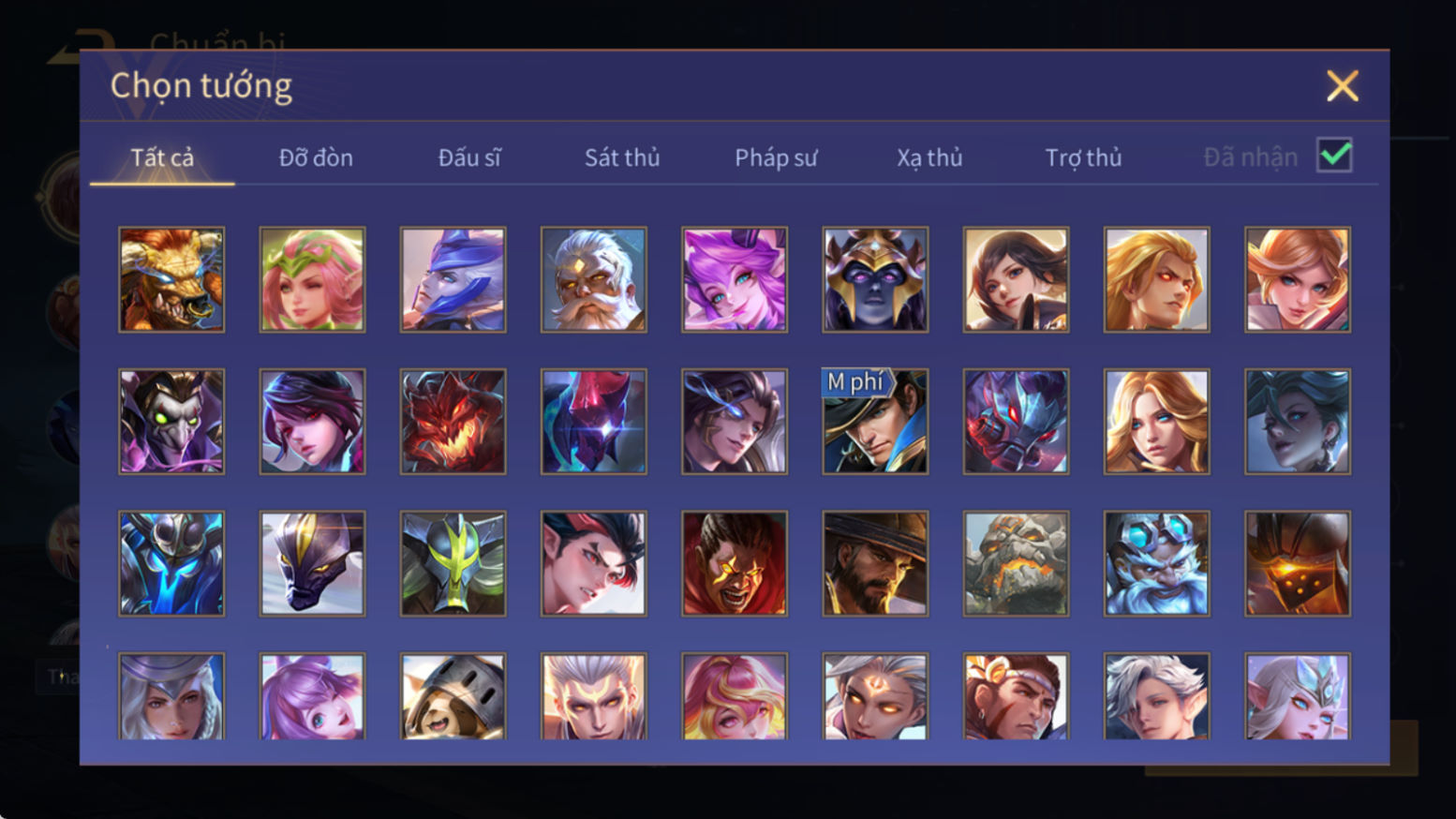Choose the green-eyed plague mask hero
1456x819 pixels.
point(171,421)
